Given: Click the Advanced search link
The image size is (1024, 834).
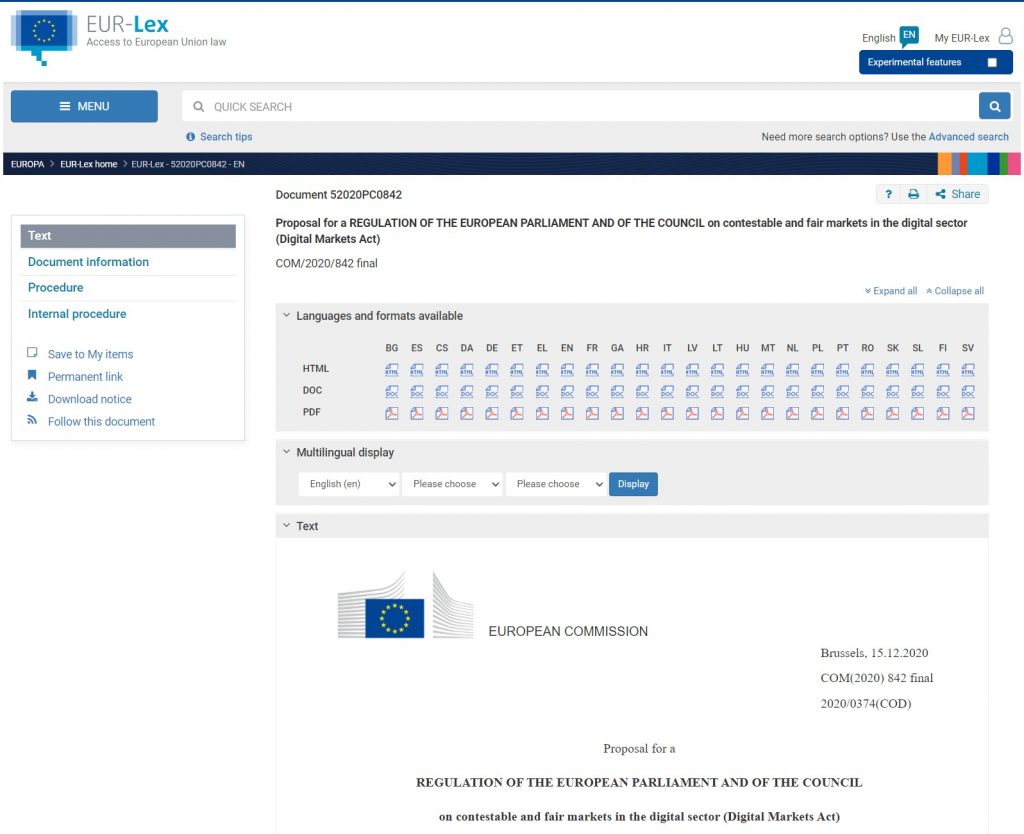Looking at the screenshot, I should click(x=968, y=137).
